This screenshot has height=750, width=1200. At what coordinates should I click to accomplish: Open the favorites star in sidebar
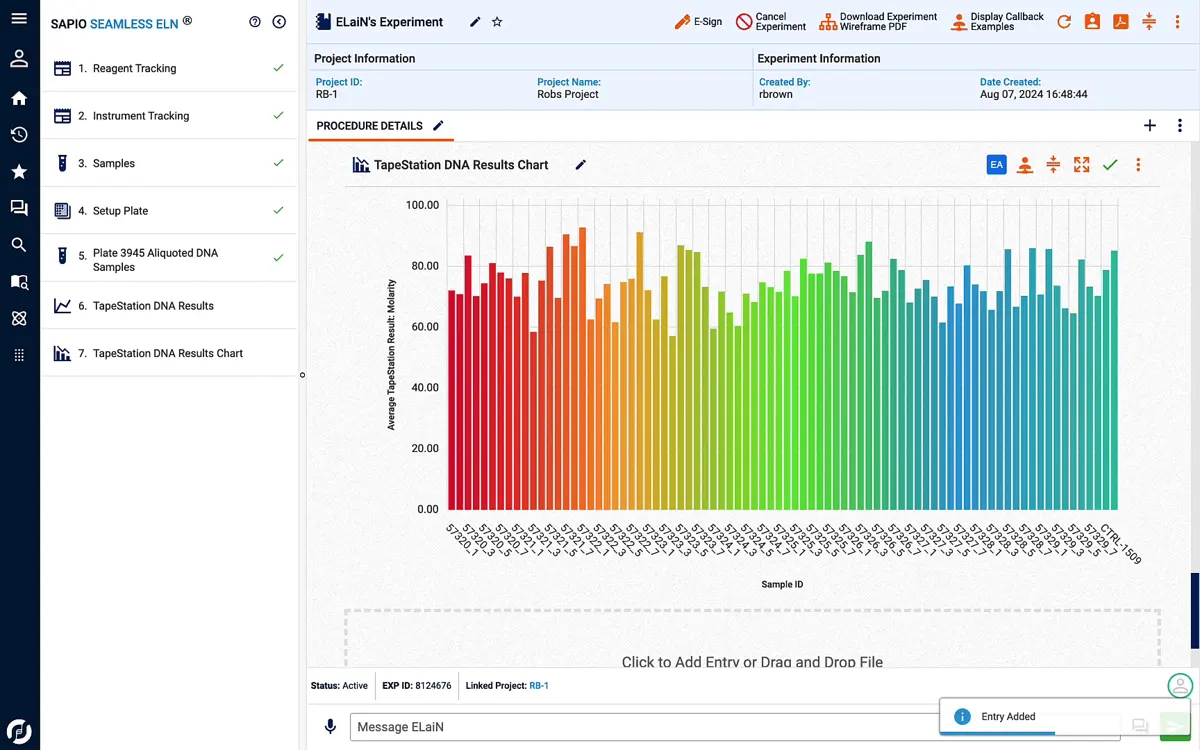pos(19,172)
